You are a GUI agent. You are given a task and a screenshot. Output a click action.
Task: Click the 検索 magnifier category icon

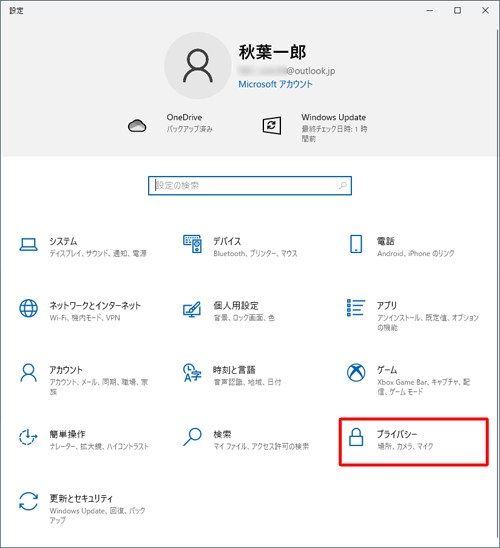tap(192, 437)
